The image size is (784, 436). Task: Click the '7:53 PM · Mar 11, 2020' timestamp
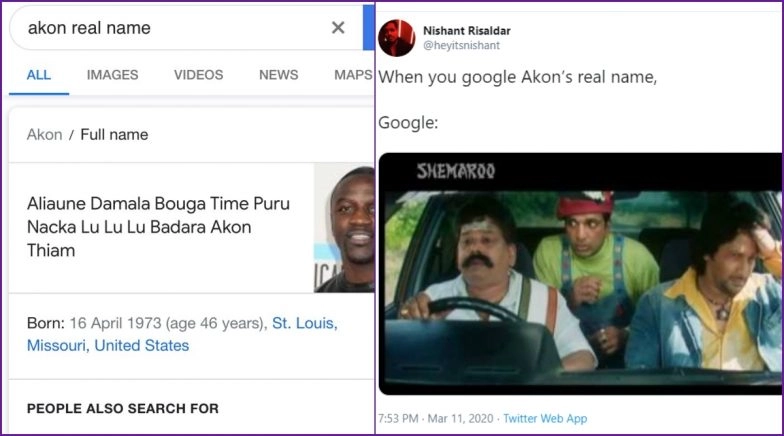tap(436, 418)
